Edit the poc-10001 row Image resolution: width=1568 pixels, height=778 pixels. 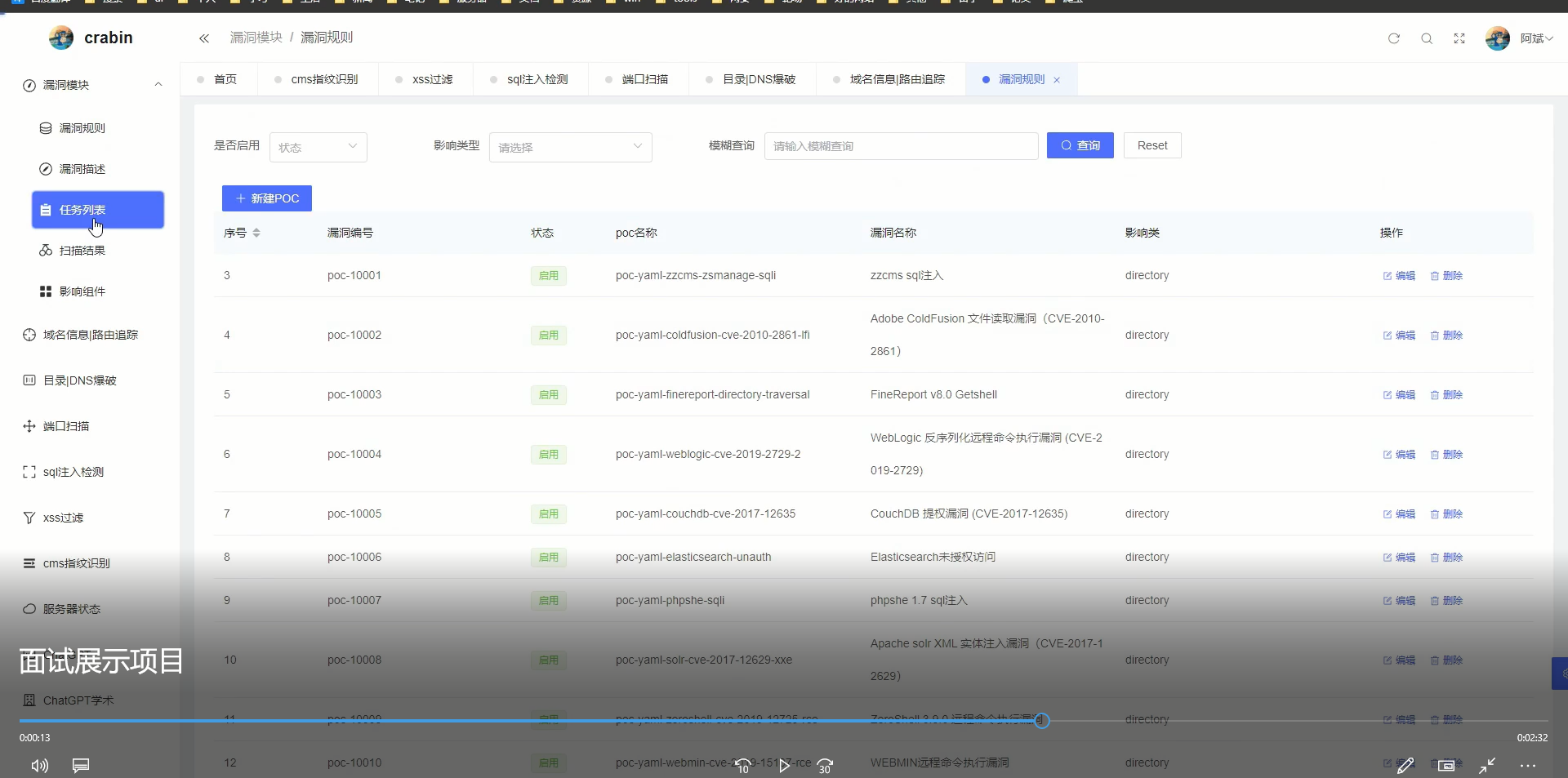(x=1399, y=276)
